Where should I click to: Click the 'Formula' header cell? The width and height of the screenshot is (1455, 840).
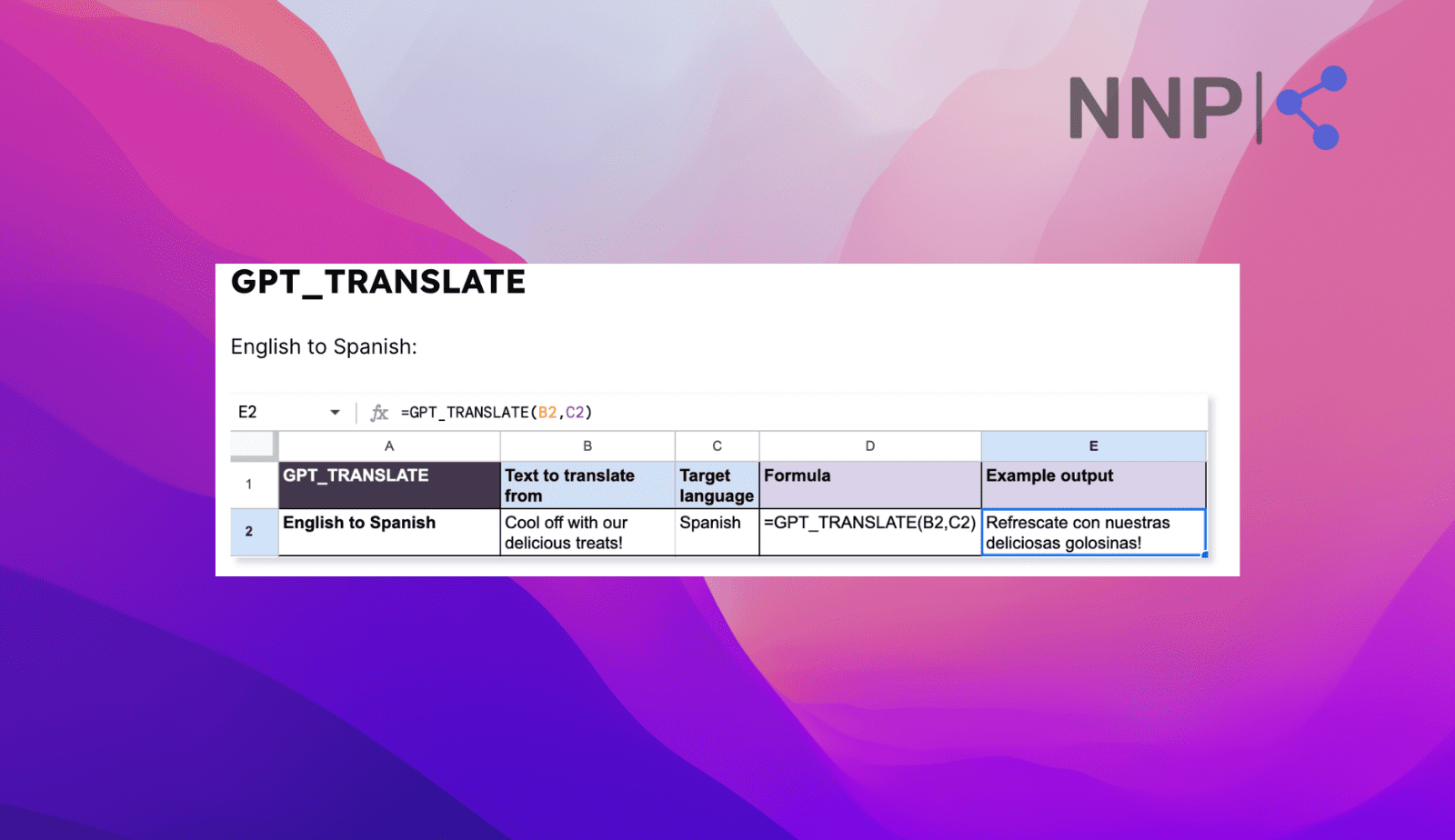[870, 485]
